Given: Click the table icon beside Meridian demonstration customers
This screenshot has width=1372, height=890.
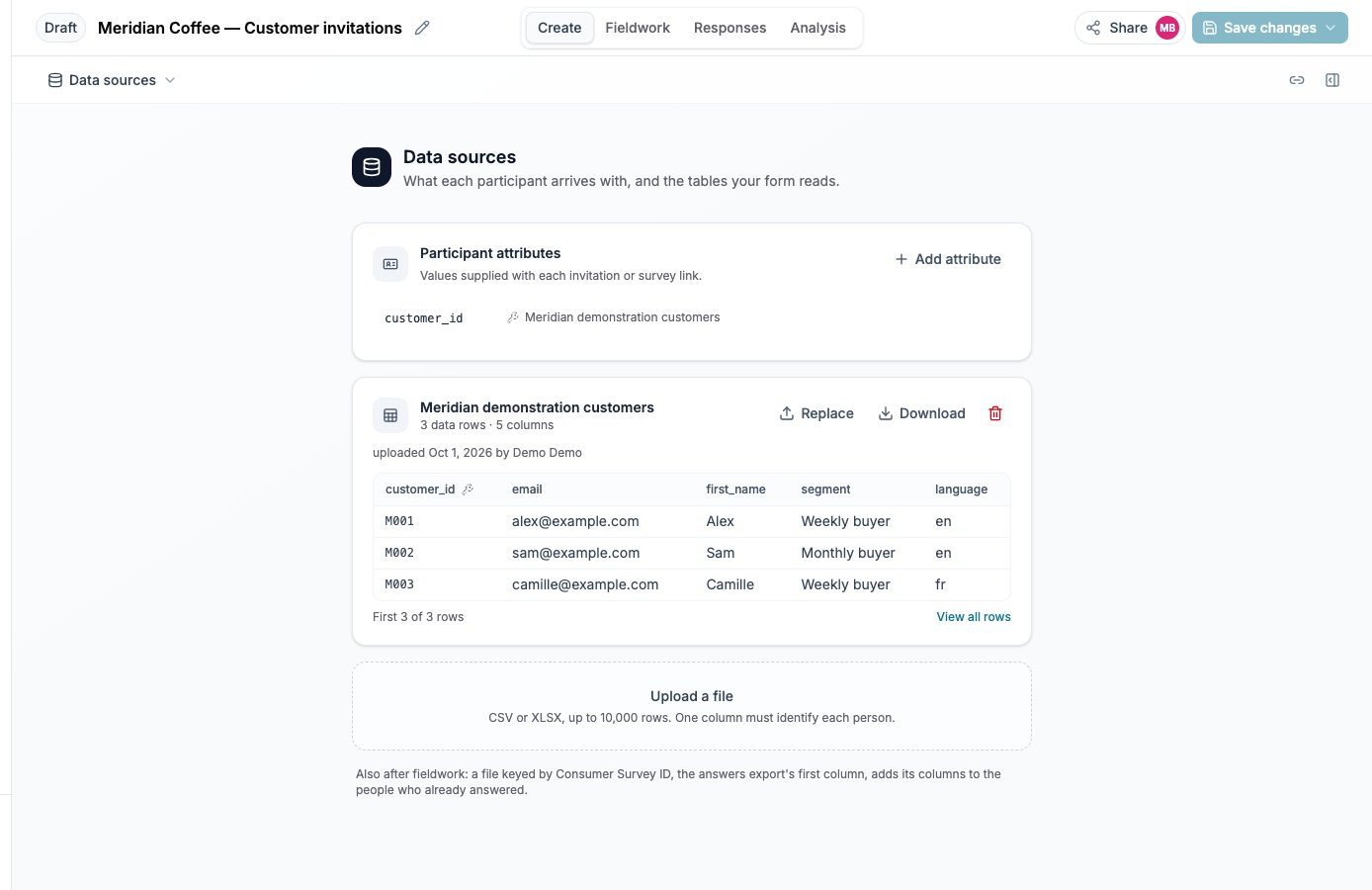Looking at the screenshot, I should click(x=390, y=415).
